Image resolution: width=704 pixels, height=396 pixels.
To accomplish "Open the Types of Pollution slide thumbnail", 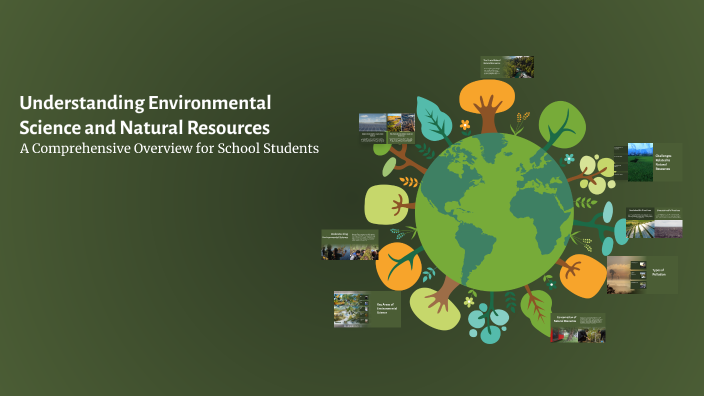I will click(642, 275).
